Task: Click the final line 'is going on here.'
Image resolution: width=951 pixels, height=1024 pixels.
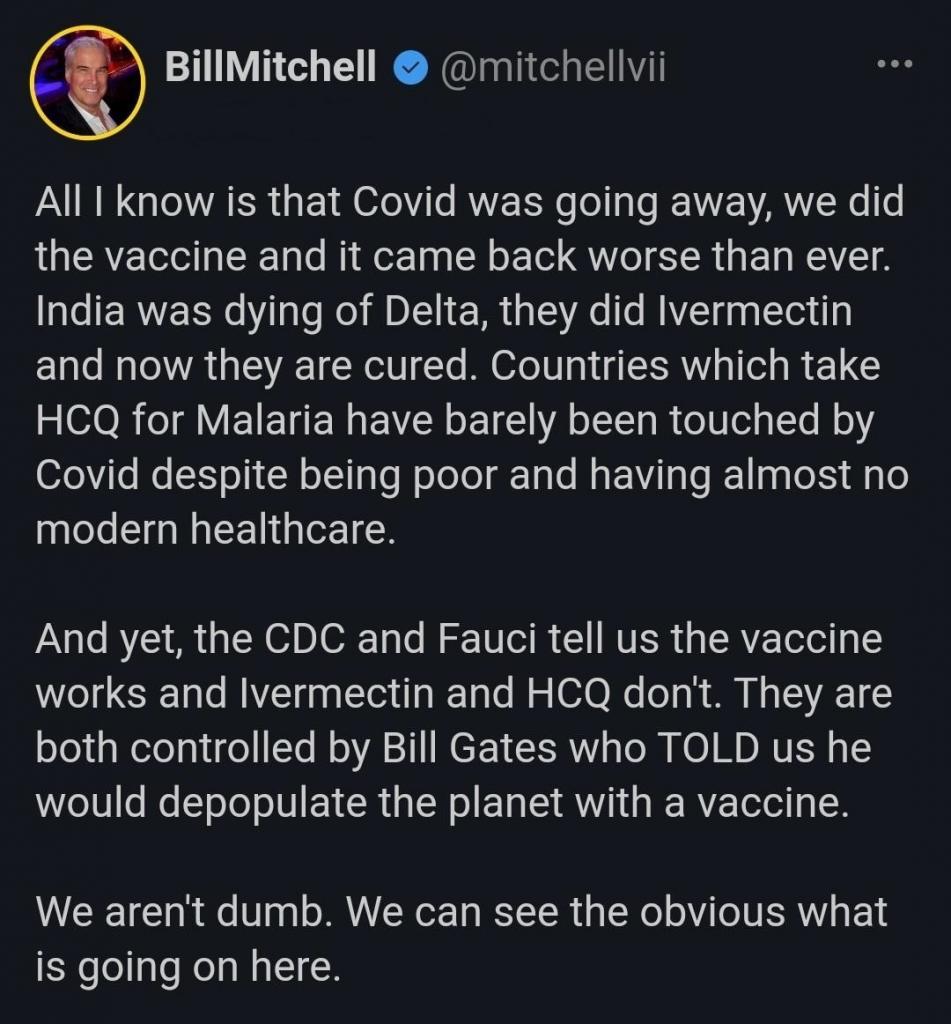Action: click(x=188, y=967)
